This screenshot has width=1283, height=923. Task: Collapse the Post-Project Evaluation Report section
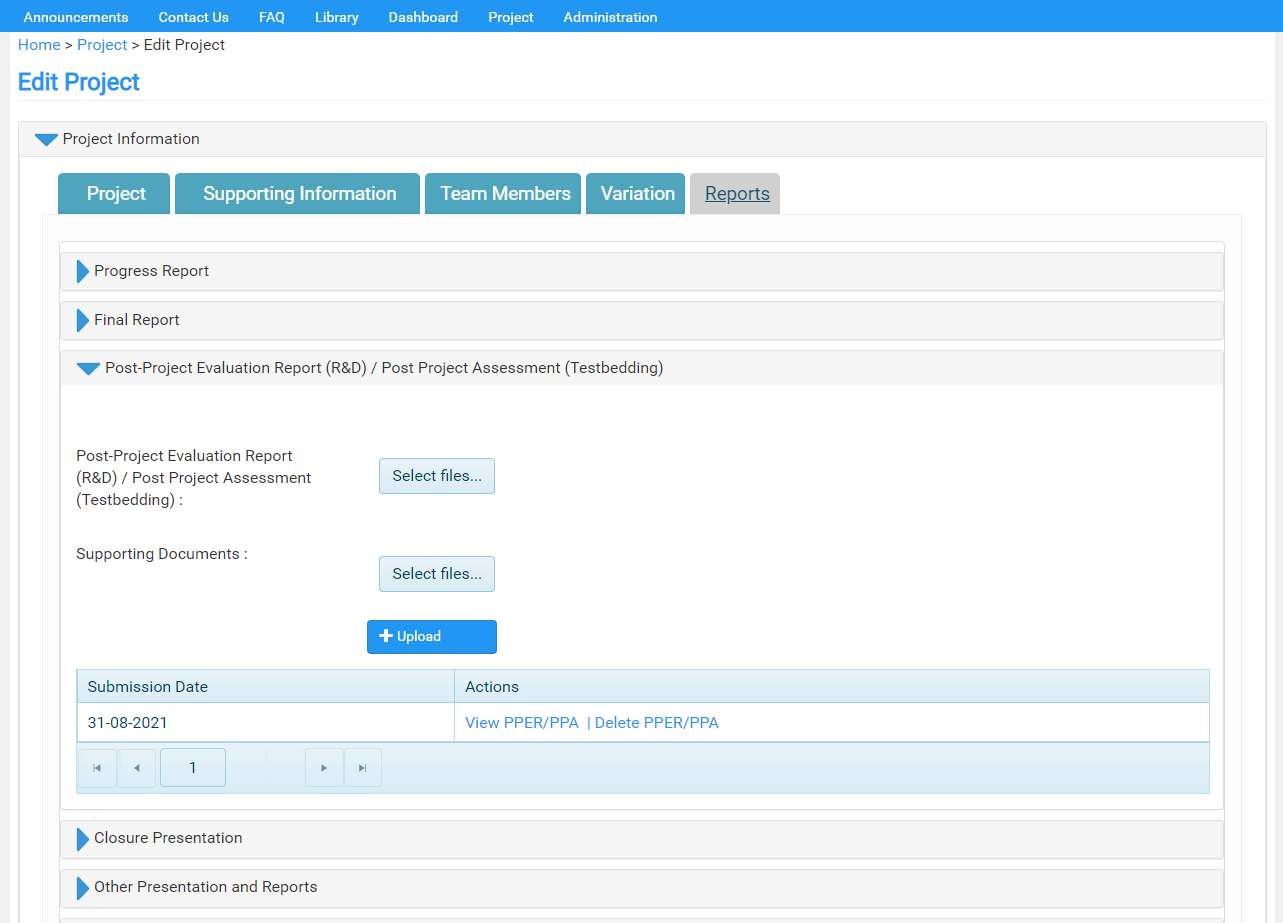point(89,369)
